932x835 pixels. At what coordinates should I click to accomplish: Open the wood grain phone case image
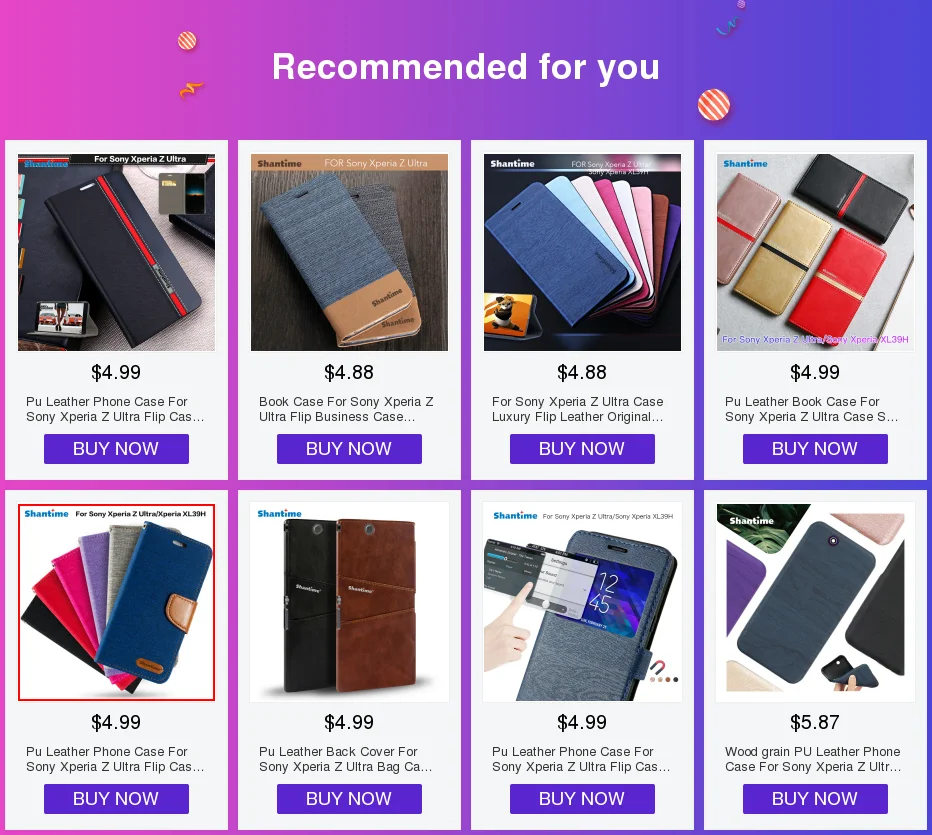[816, 602]
